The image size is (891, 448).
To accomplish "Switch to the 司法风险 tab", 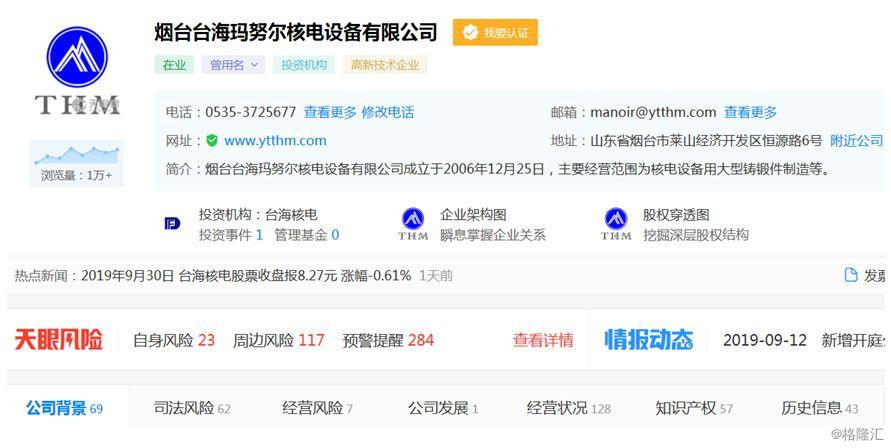I will (192, 408).
